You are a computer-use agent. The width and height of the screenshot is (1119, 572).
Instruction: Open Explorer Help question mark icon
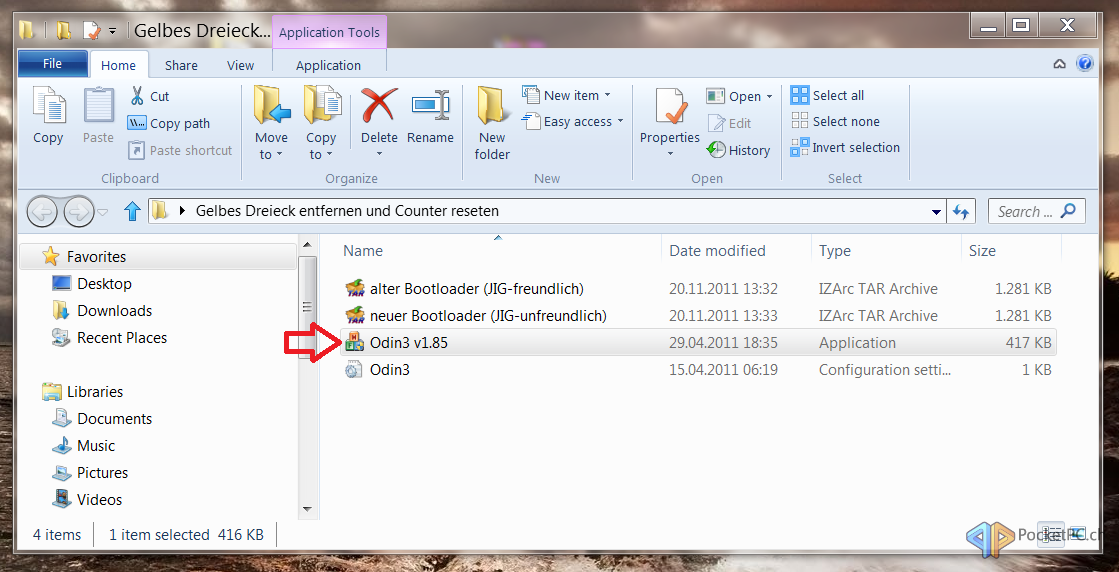pyautogui.click(x=1084, y=63)
